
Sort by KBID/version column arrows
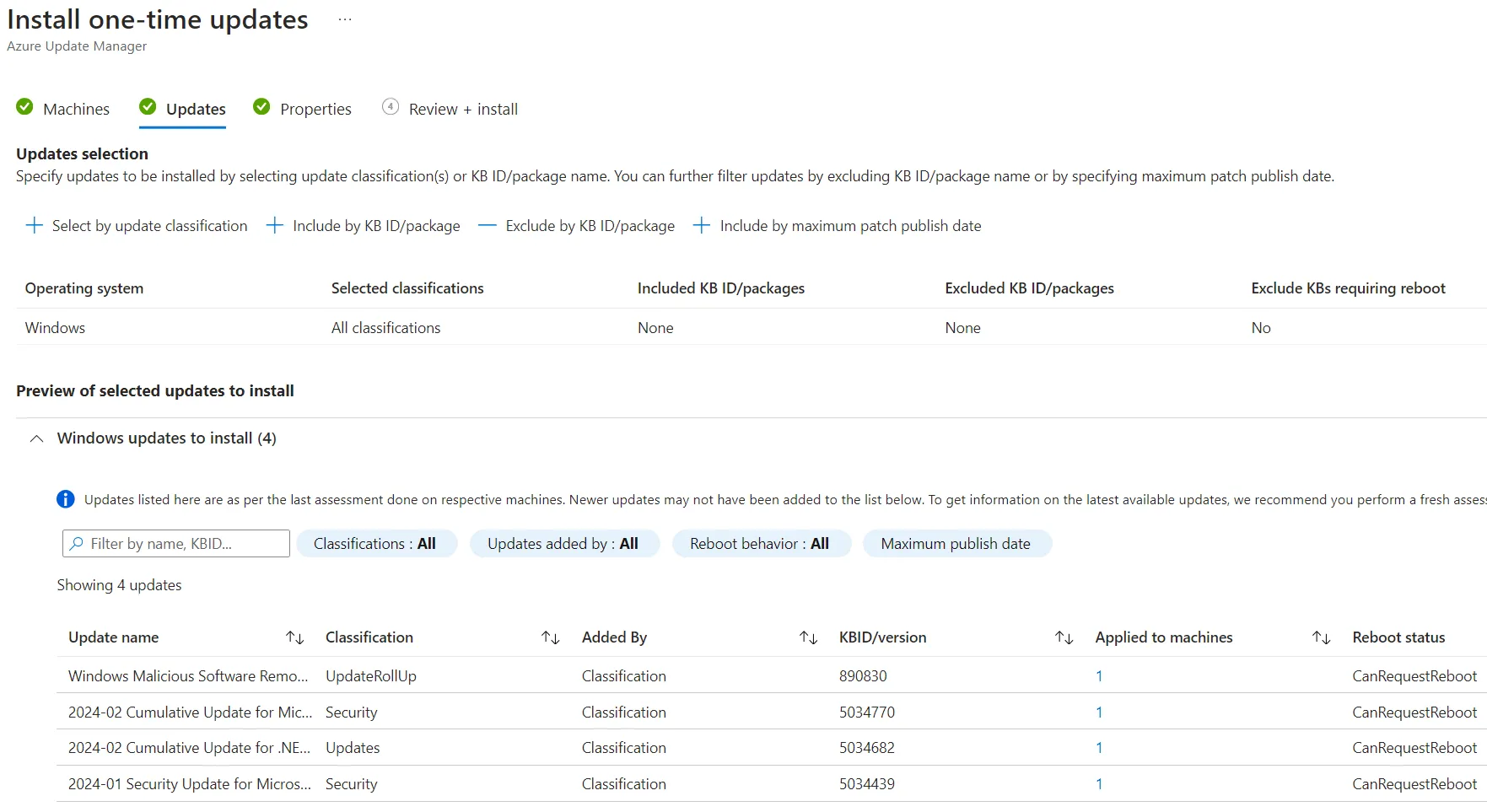coord(1064,637)
